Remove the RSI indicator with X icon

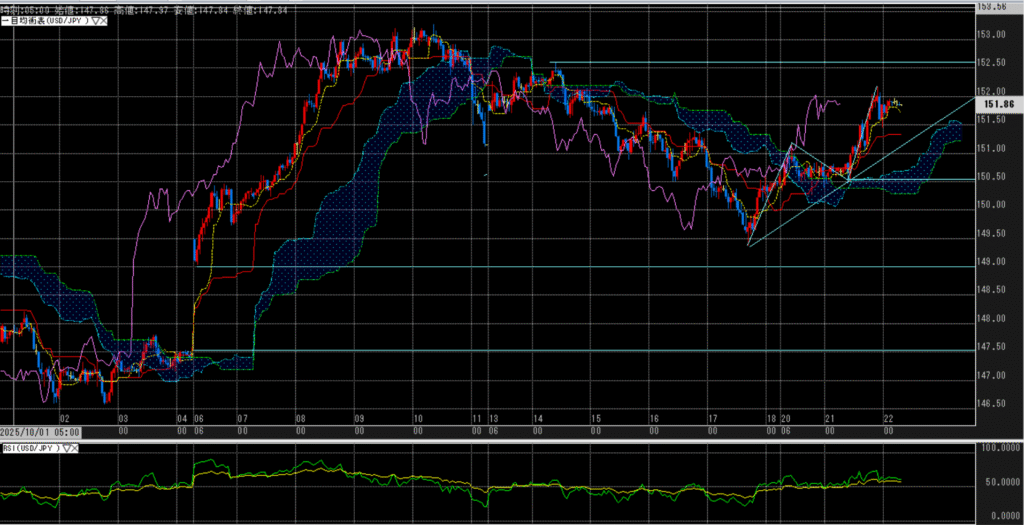[x=74, y=450]
